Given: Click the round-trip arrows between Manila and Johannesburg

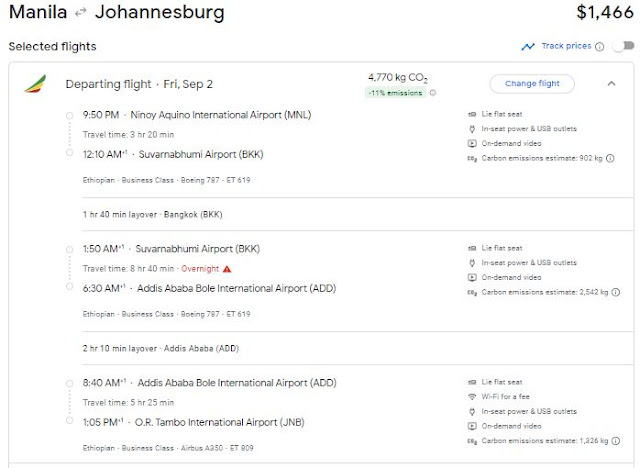Looking at the screenshot, I should click(x=80, y=14).
